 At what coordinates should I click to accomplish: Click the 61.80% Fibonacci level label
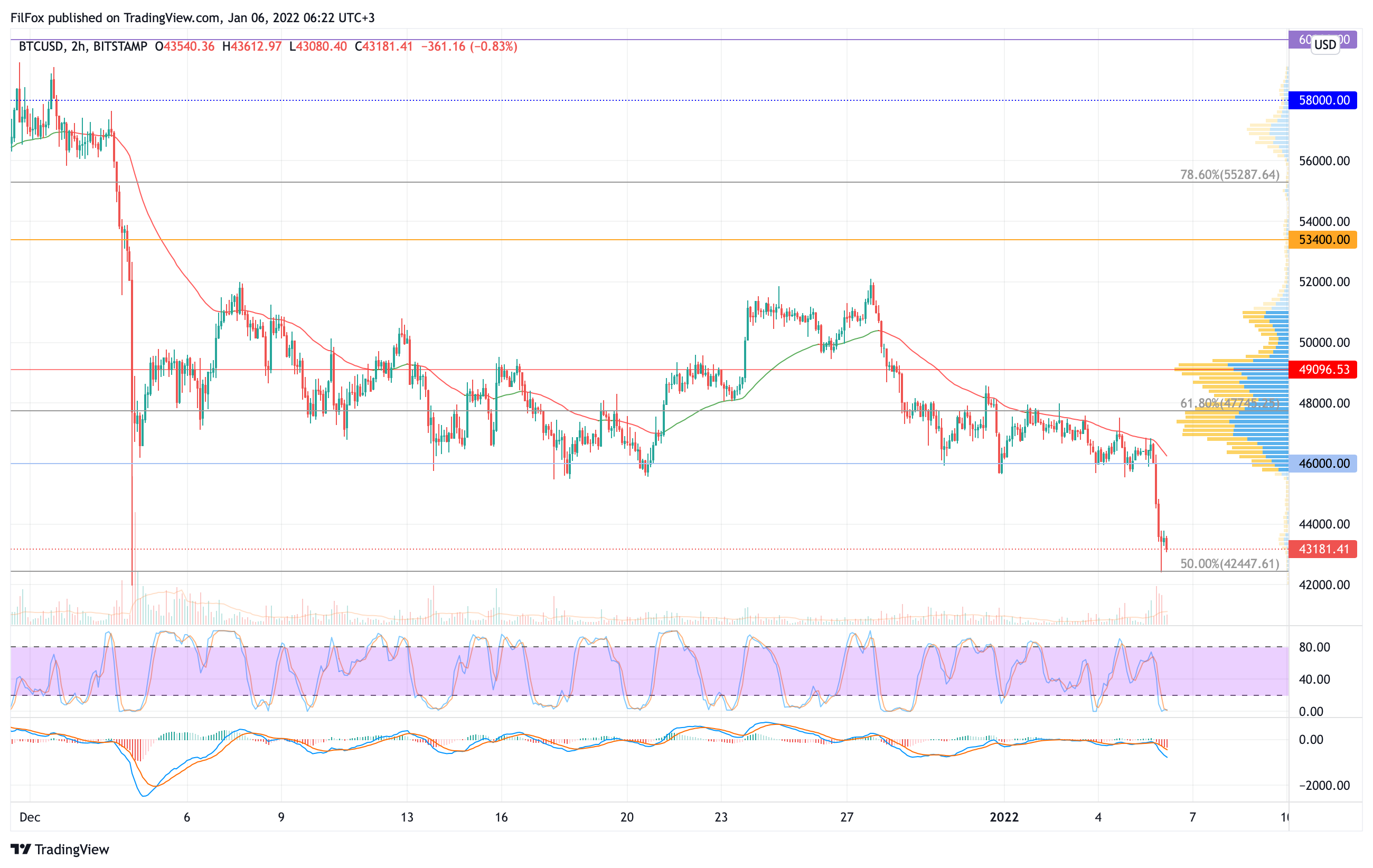coord(1229,403)
